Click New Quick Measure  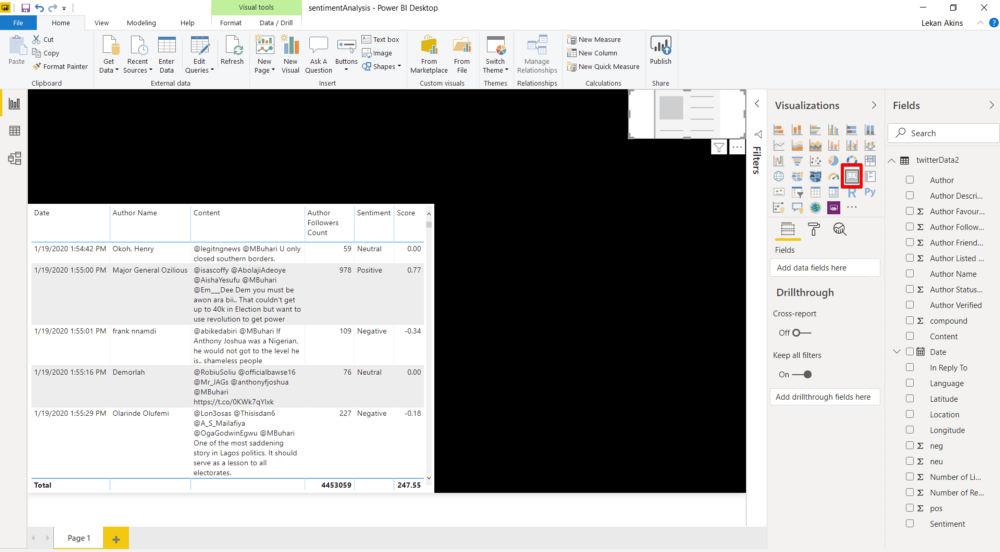pos(603,66)
